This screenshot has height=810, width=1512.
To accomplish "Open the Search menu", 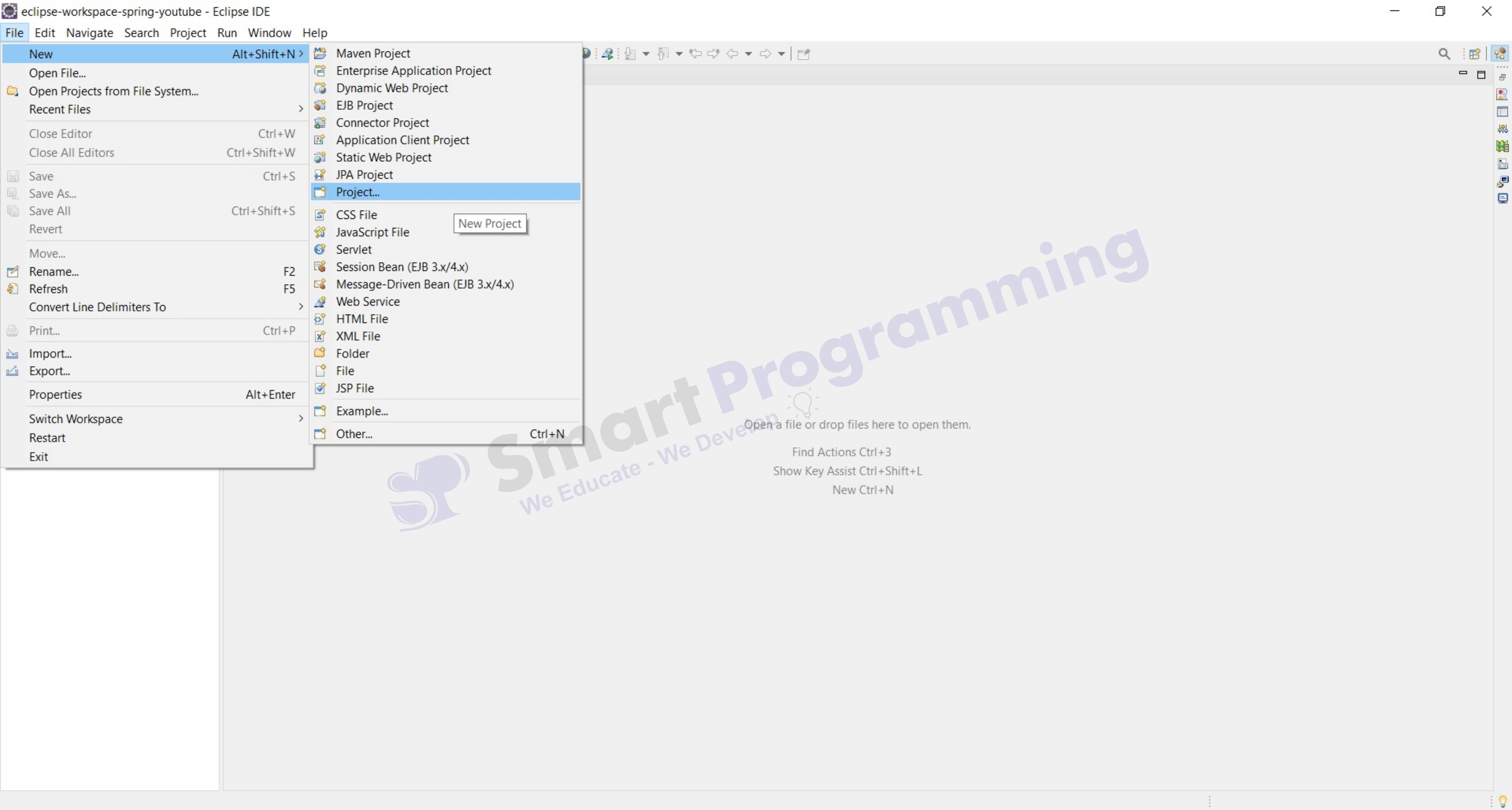I will [141, 33].
